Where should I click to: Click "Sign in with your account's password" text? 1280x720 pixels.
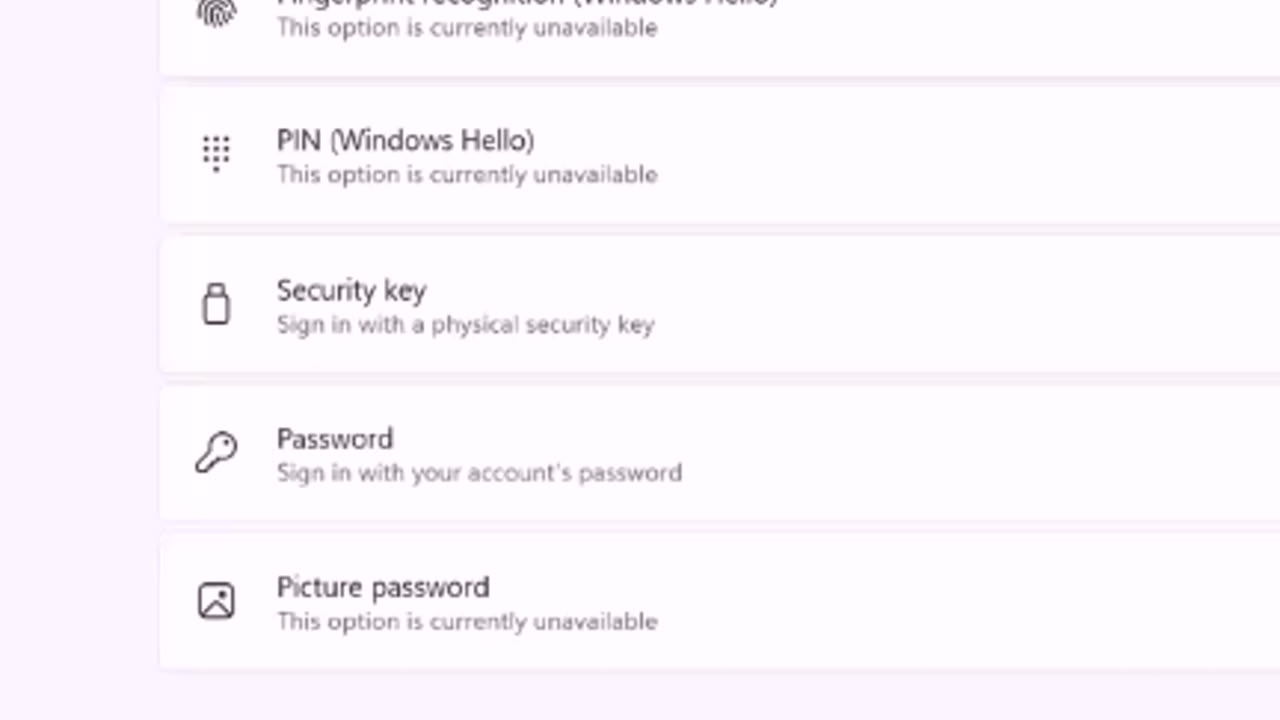pos(479,473)
